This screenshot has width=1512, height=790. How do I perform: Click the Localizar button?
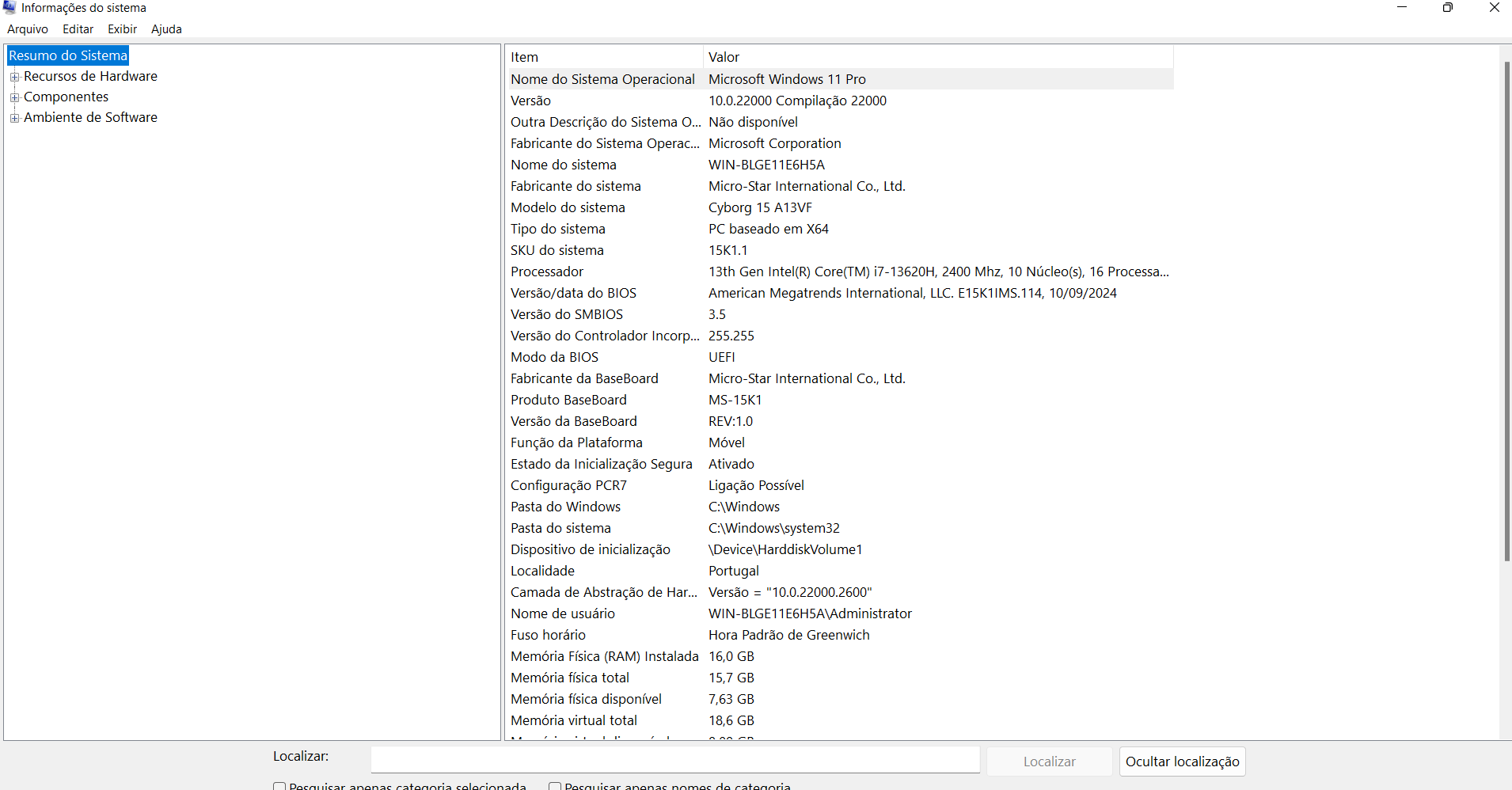[x=1049, y=762]
